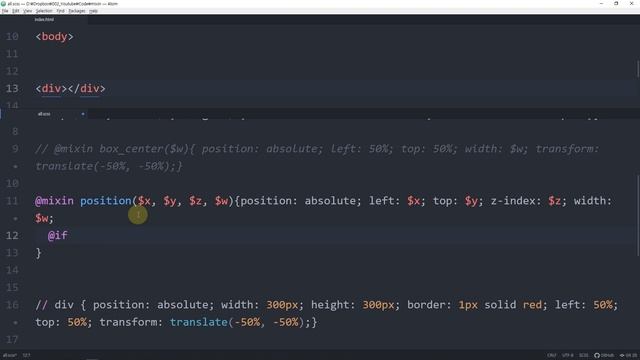Click the $y parameter in mixin arguments

point(170,201)
